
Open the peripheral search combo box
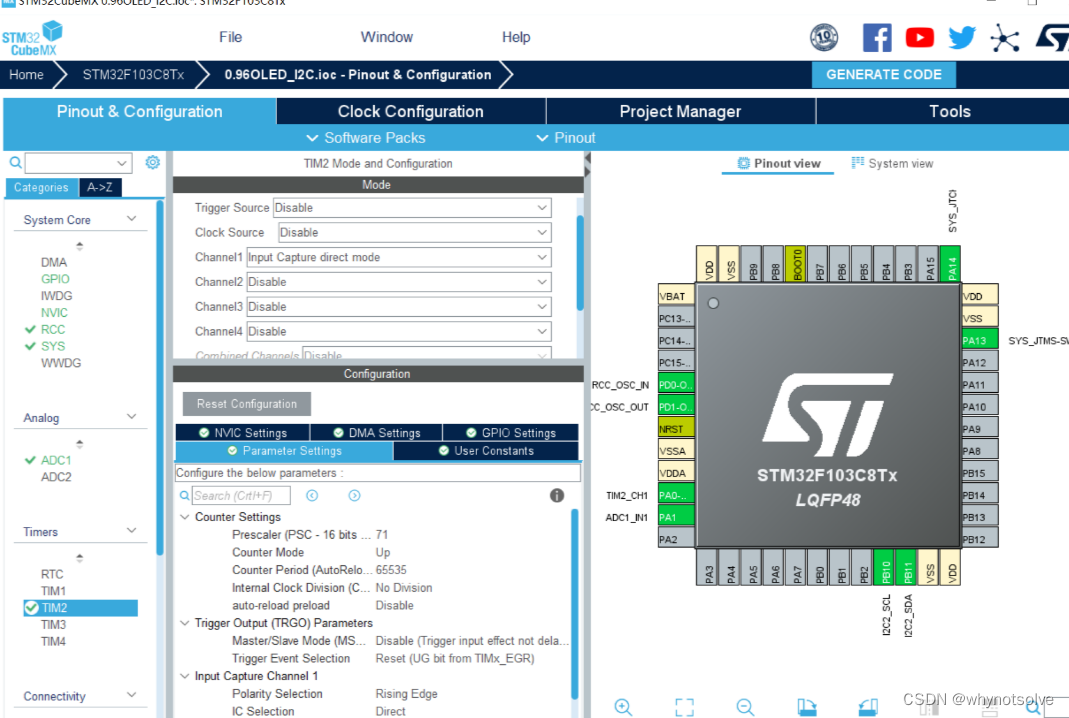tap(78, 163)
